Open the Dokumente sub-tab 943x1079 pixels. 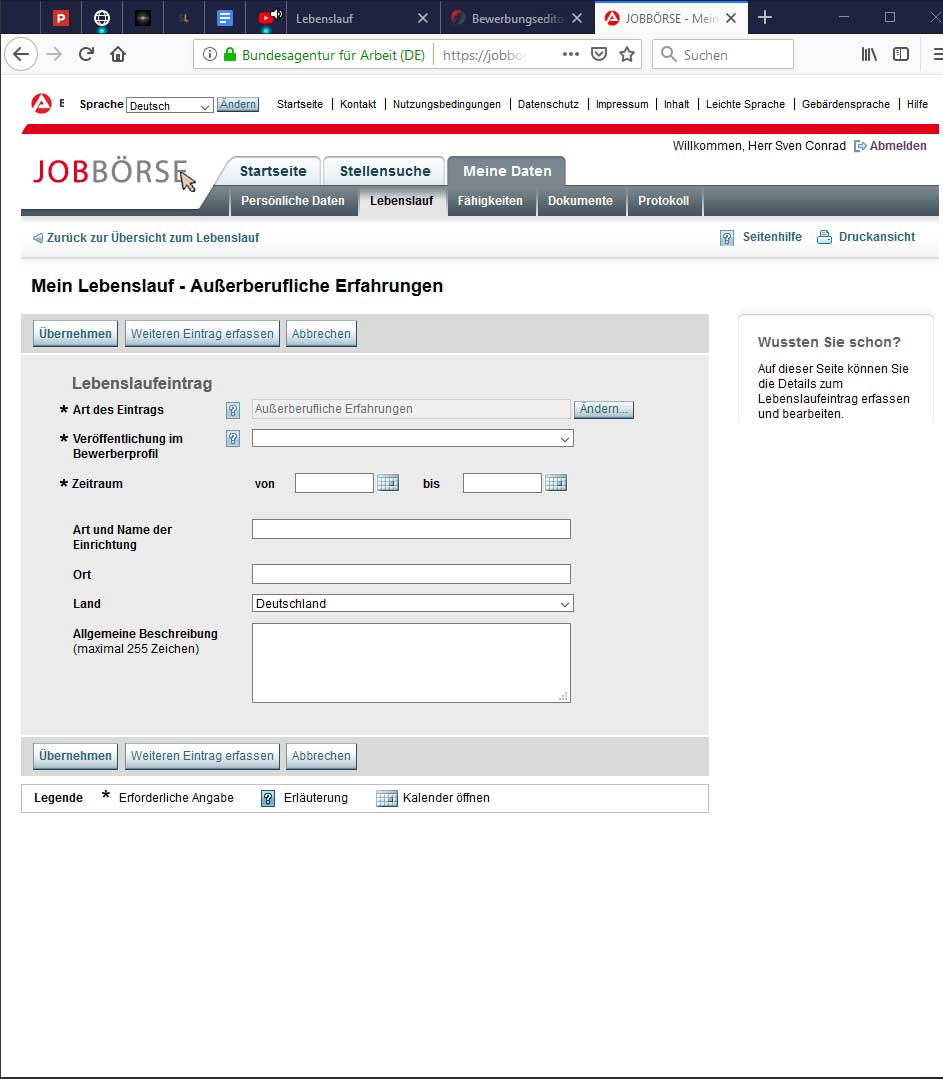[x=580, y=201]
